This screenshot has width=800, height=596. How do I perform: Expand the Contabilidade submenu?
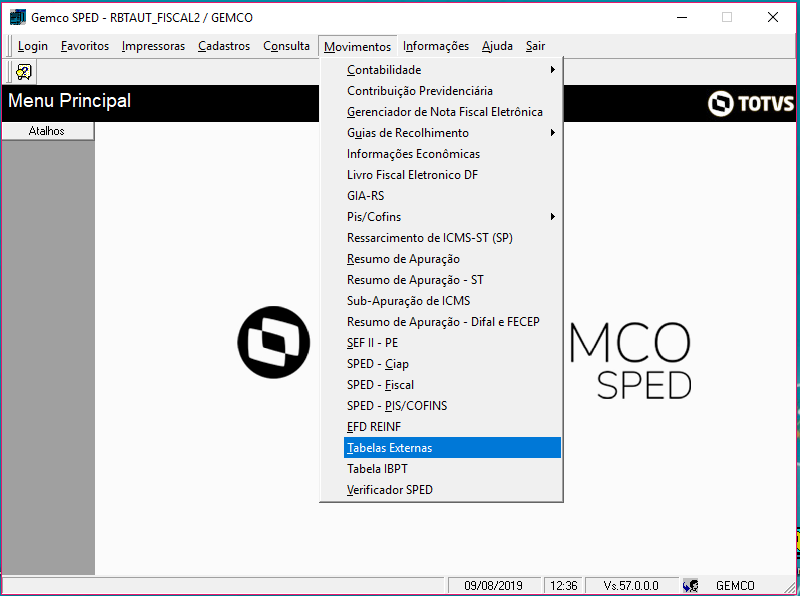tap(452, 70)
